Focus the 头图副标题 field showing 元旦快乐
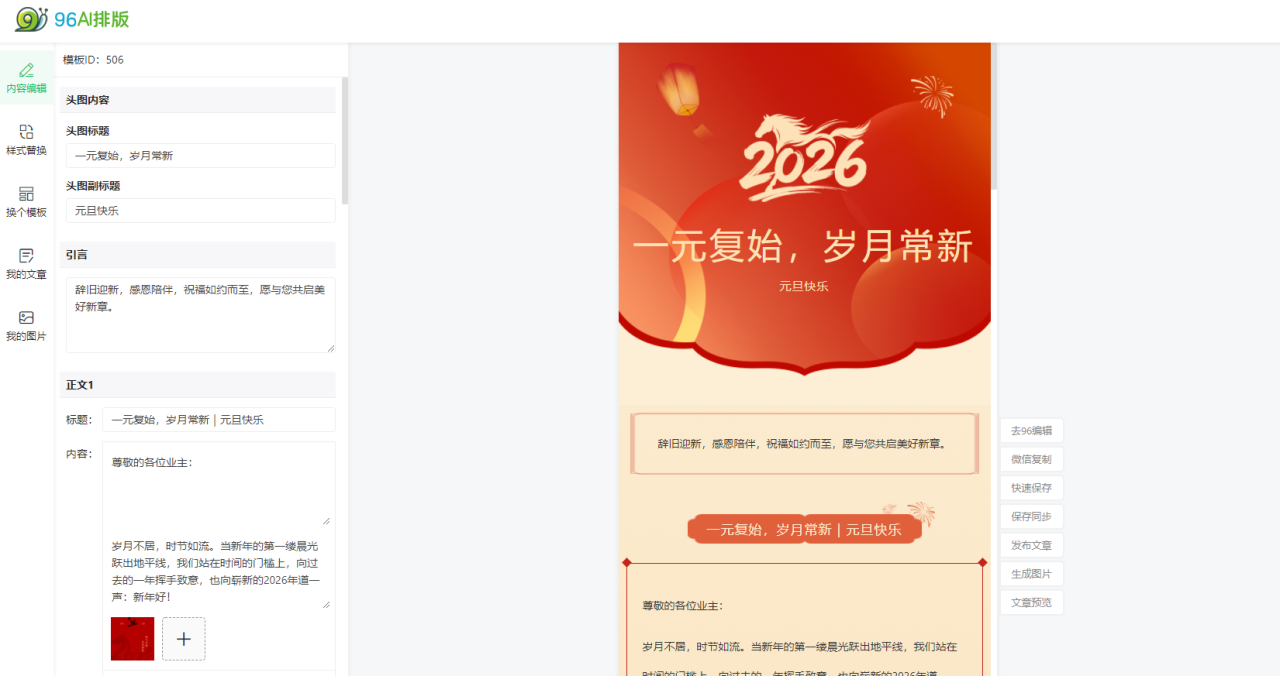Image resolution: width=1280 pixels, height=676 pixels. pos(200,211)
